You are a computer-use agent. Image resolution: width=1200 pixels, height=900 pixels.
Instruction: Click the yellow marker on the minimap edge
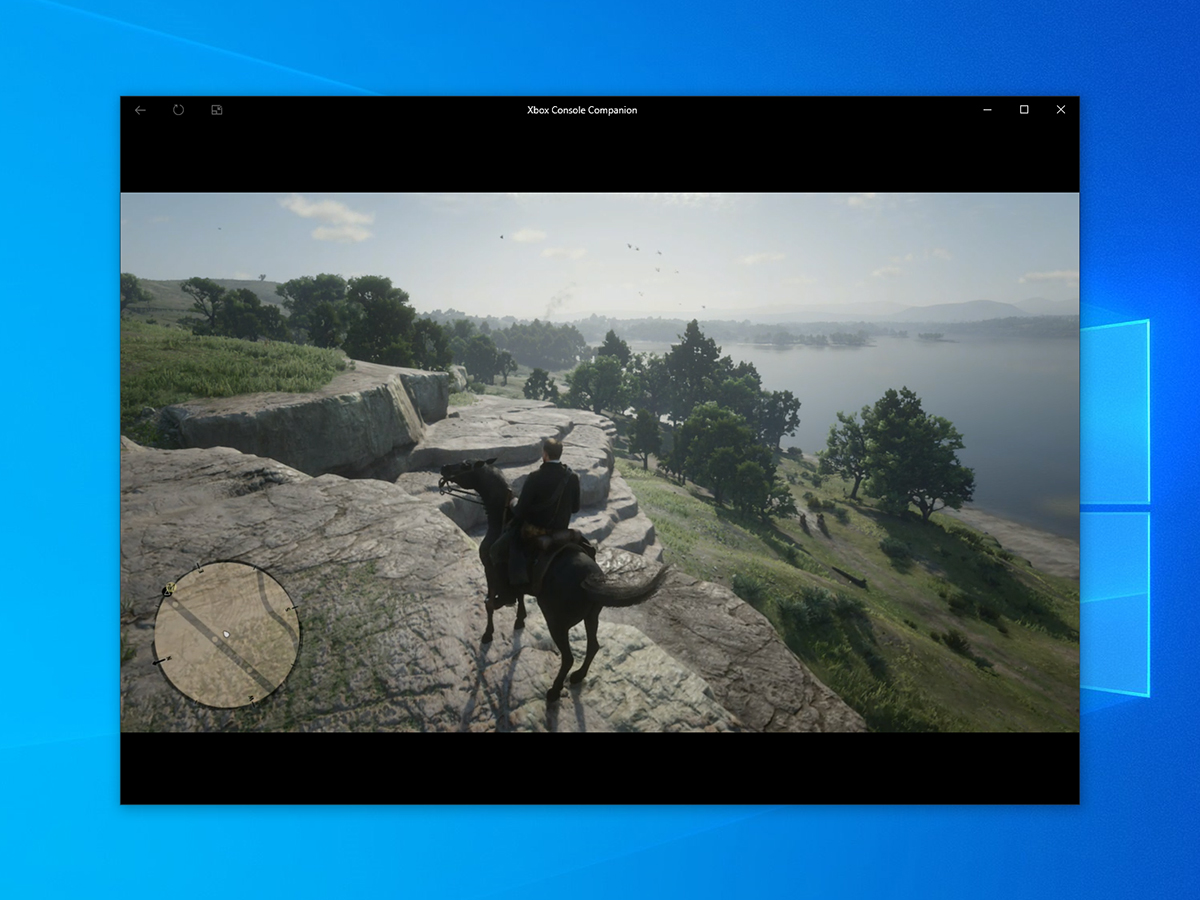point(169,590)
